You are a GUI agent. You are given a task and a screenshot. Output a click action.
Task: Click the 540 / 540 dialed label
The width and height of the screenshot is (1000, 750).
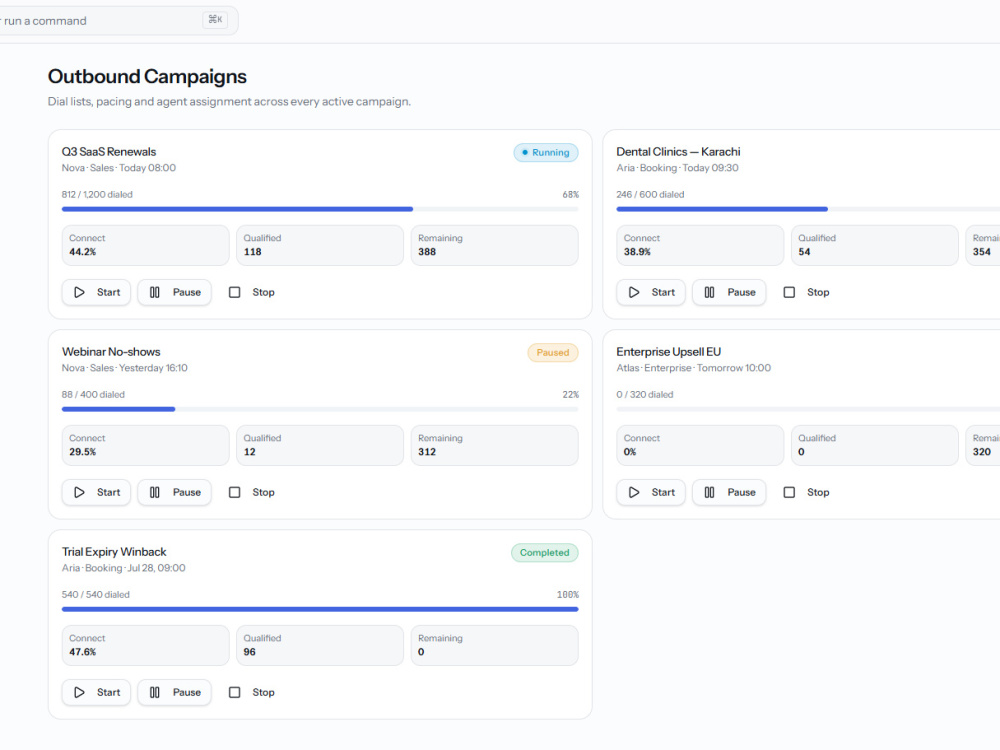click(96, 595)
